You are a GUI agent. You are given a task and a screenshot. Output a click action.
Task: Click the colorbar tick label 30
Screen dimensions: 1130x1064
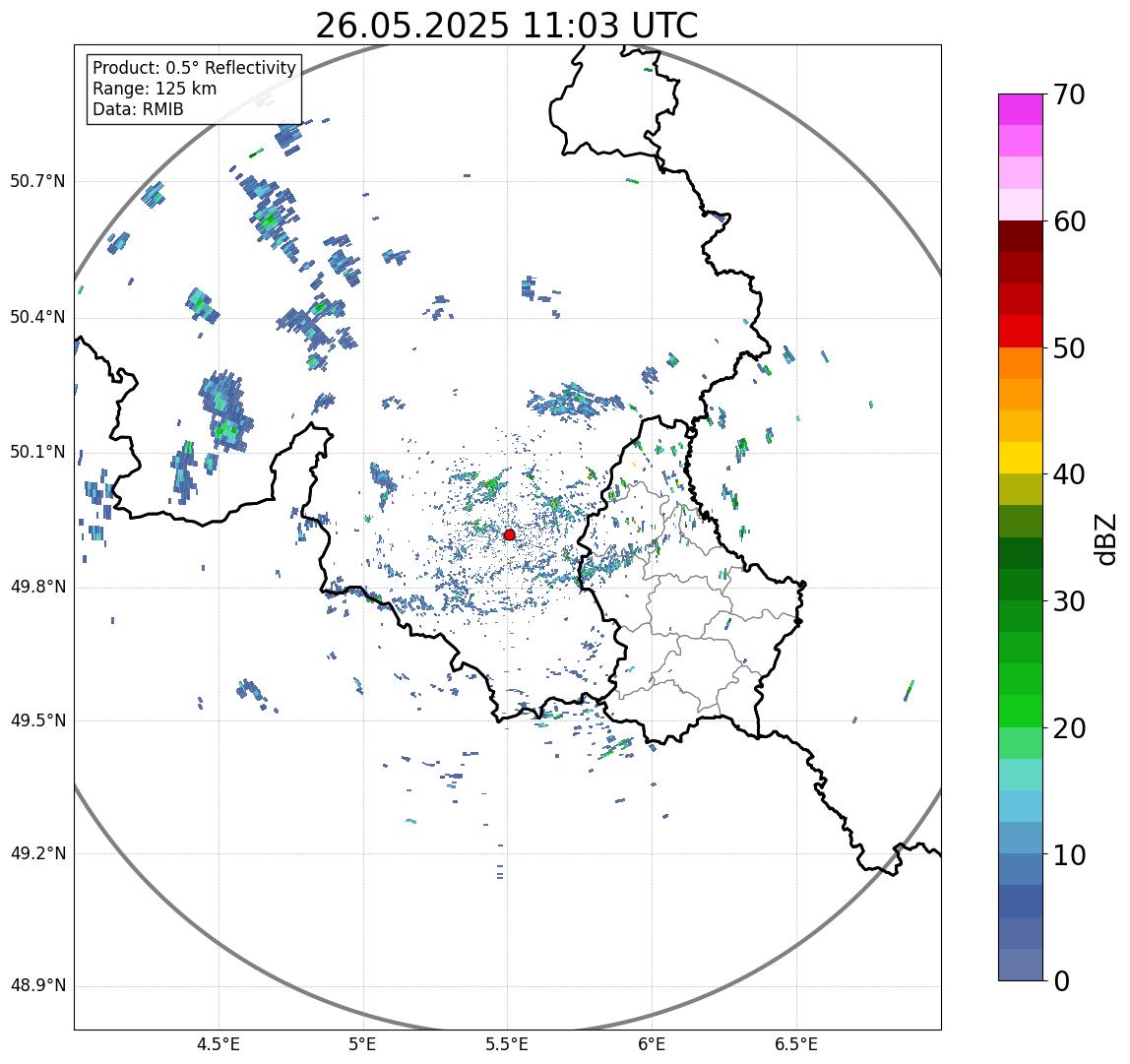(1069, 601)
